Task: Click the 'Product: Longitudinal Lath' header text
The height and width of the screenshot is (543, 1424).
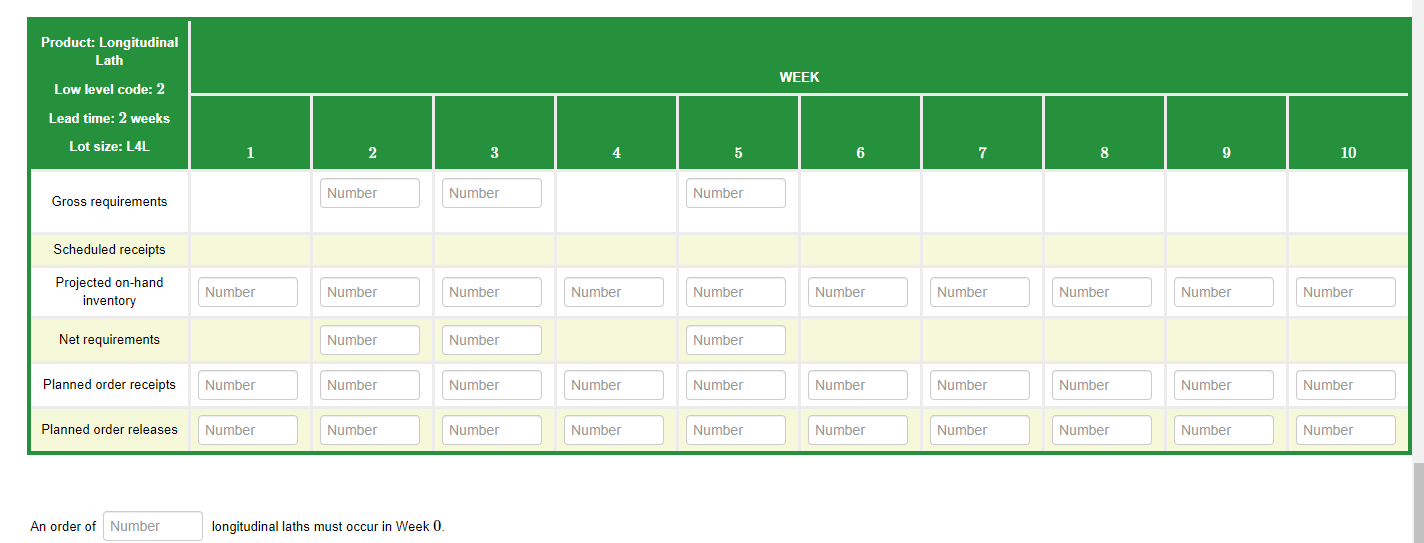Action: (110, 51)
